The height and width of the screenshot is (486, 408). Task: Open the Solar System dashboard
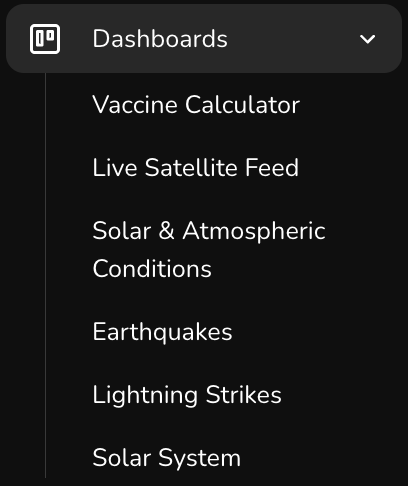coord(167,458)
